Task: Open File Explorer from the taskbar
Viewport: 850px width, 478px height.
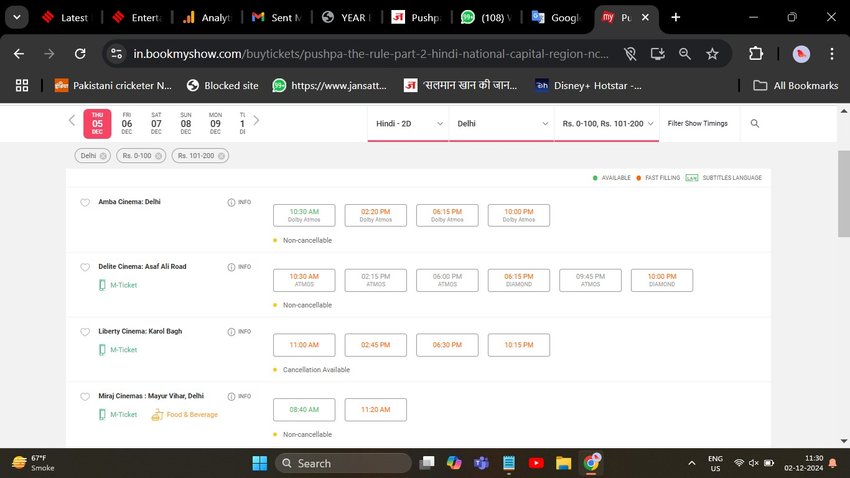Action: (563, 463)
